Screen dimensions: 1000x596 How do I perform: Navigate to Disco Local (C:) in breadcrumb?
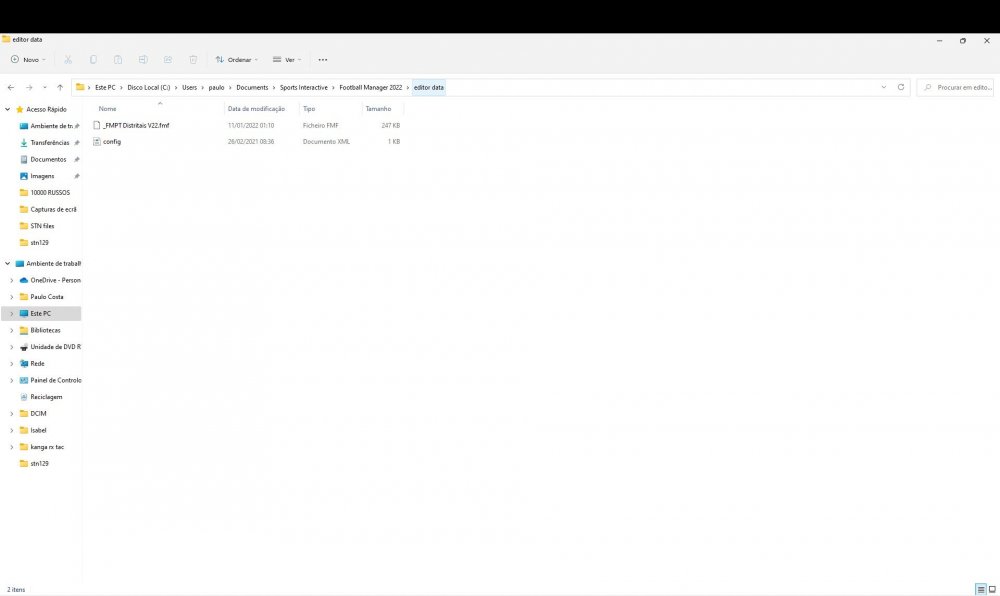(x=149, y=87)
